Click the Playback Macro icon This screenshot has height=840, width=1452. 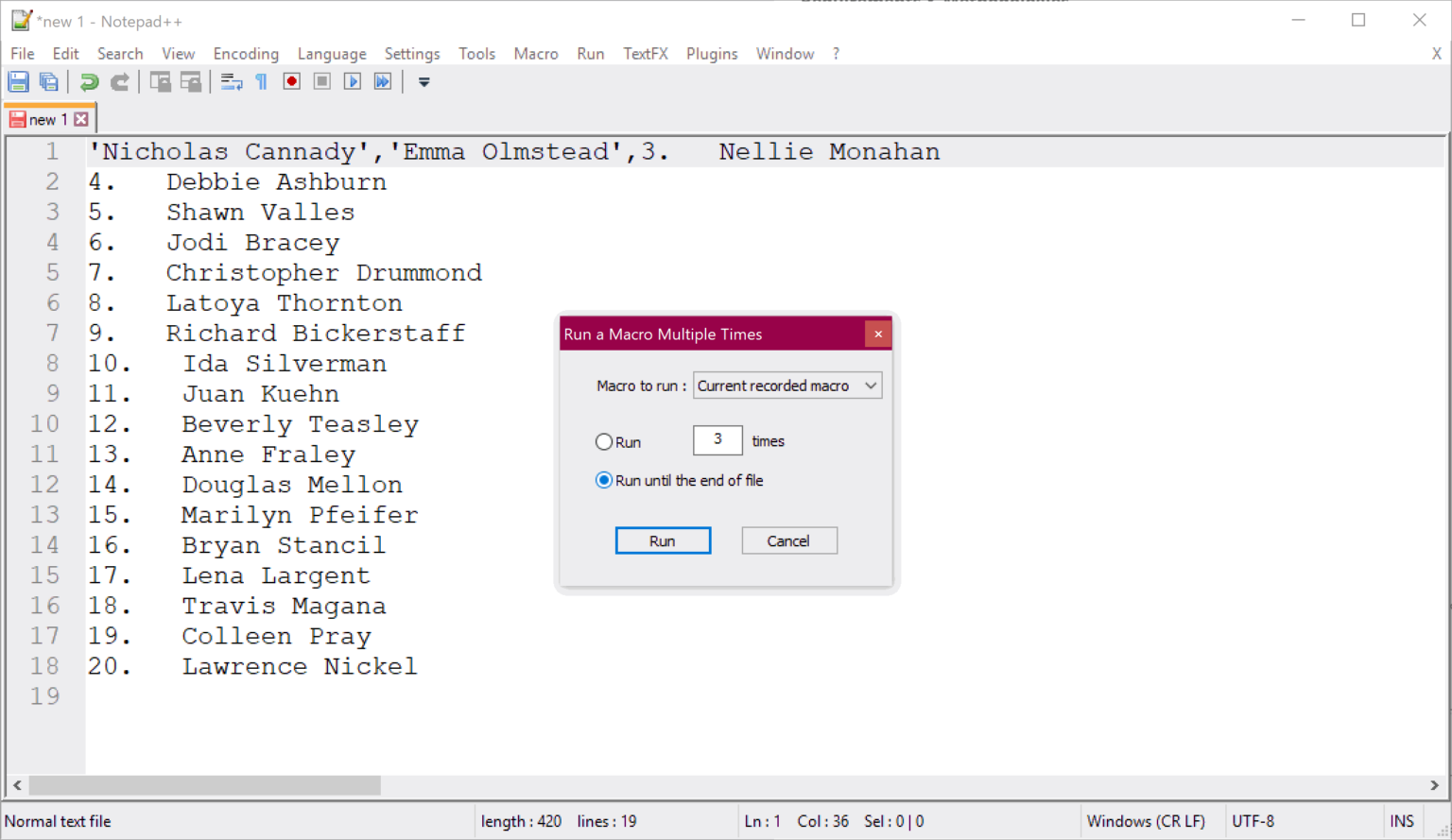click(352, 81)
